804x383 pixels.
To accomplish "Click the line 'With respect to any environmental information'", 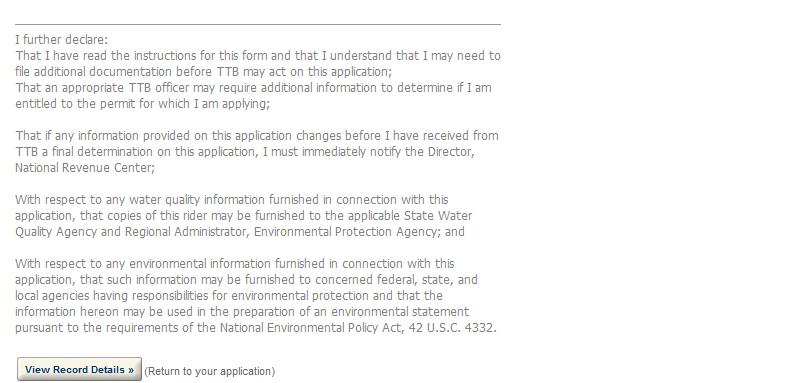I will [235, 264].
